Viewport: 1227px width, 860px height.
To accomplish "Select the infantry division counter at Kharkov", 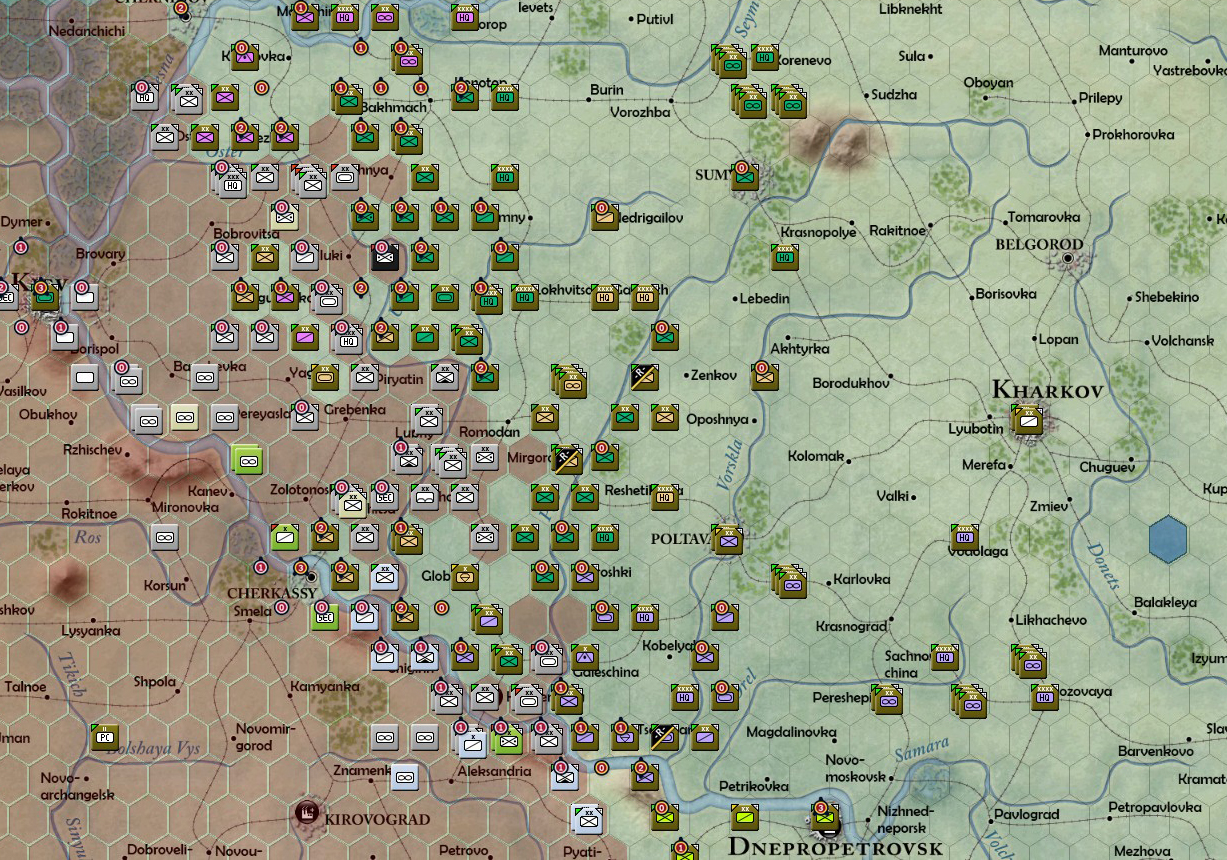I will [x=1027, y=420].
